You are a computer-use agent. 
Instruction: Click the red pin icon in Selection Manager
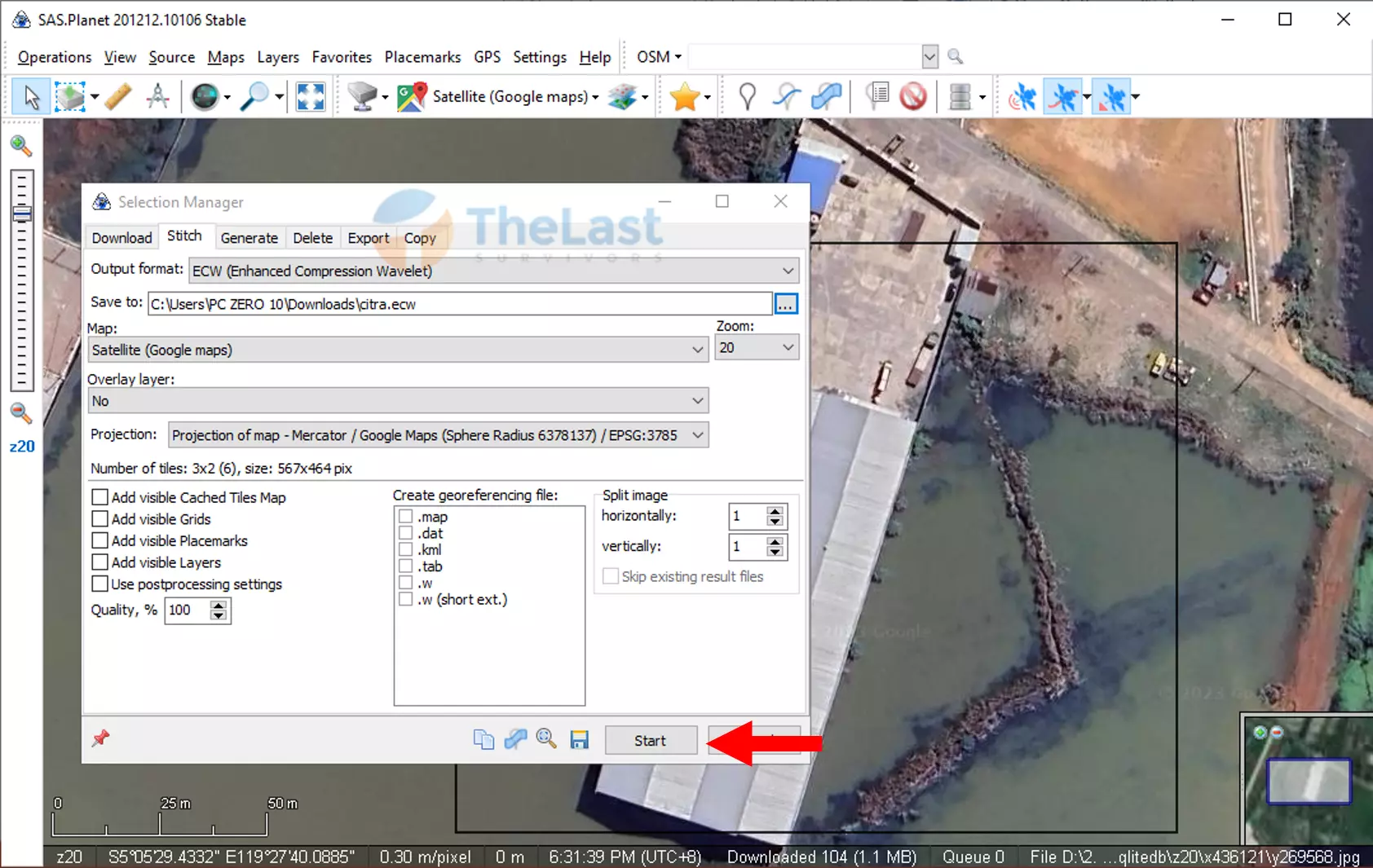click(x=100, y=738)
